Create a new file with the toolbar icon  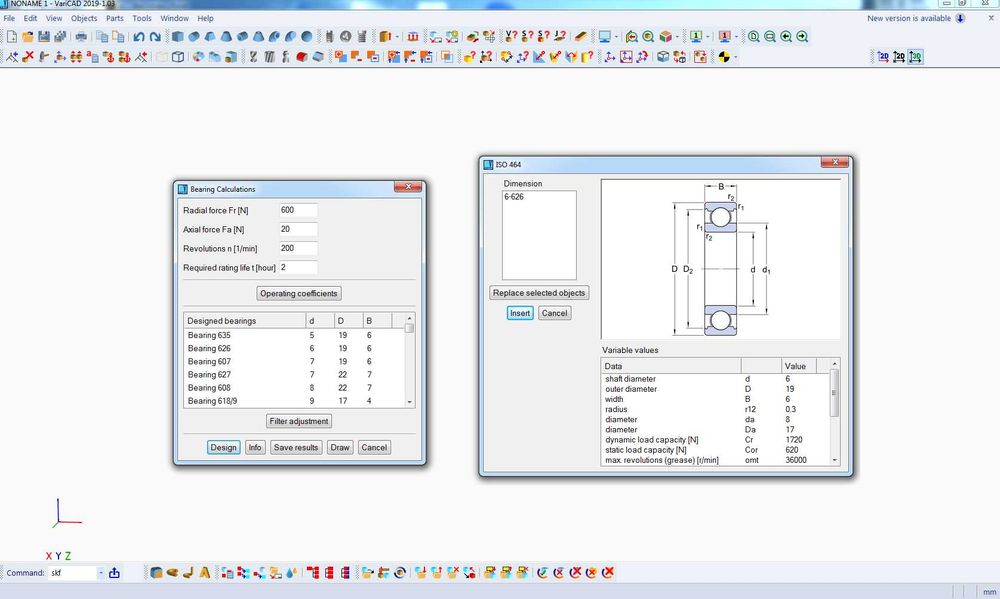[x=11, y=37]
